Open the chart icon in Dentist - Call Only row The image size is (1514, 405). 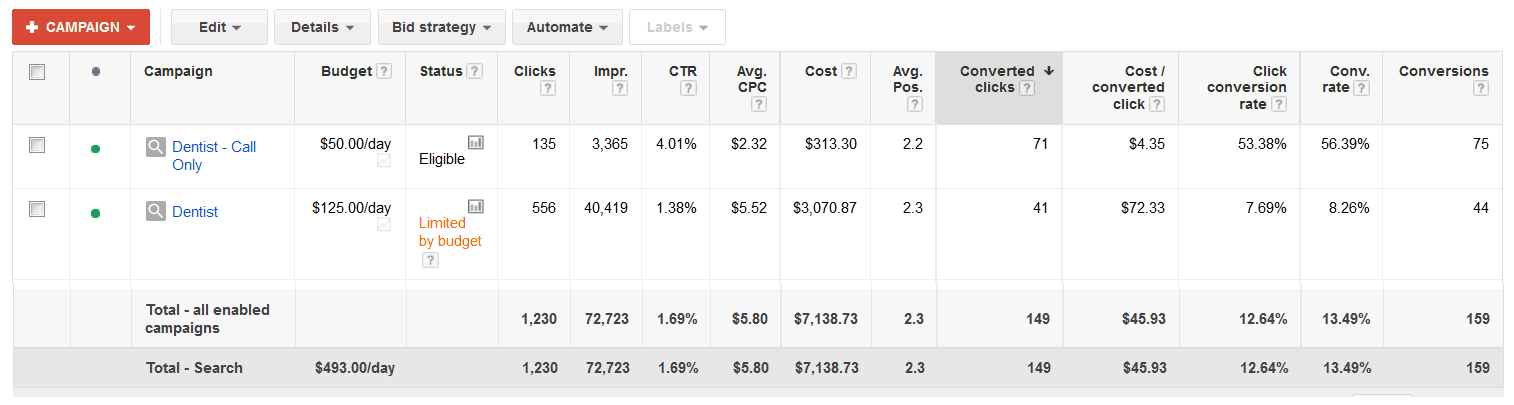(476, 143)
